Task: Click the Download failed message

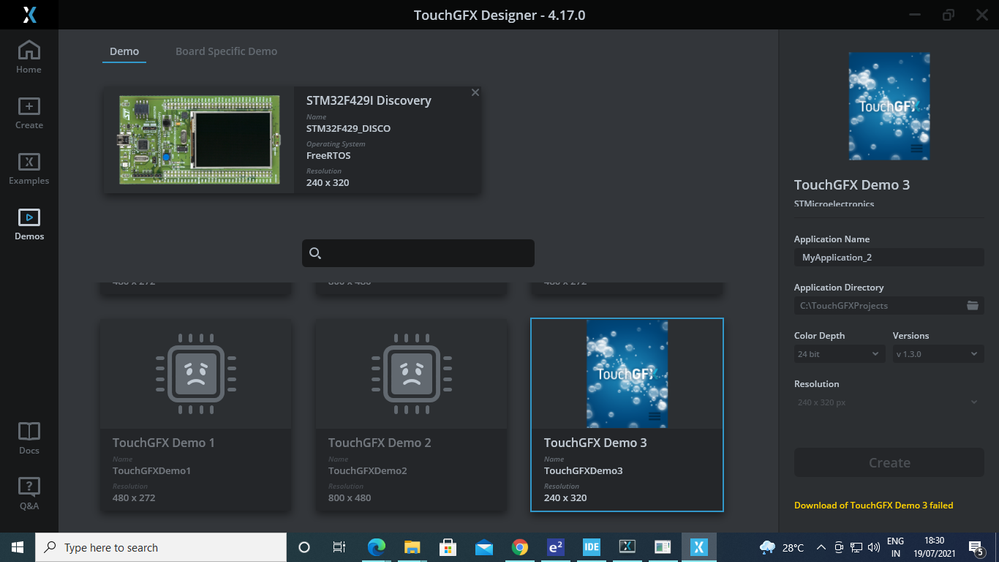Action: (873, 505)
